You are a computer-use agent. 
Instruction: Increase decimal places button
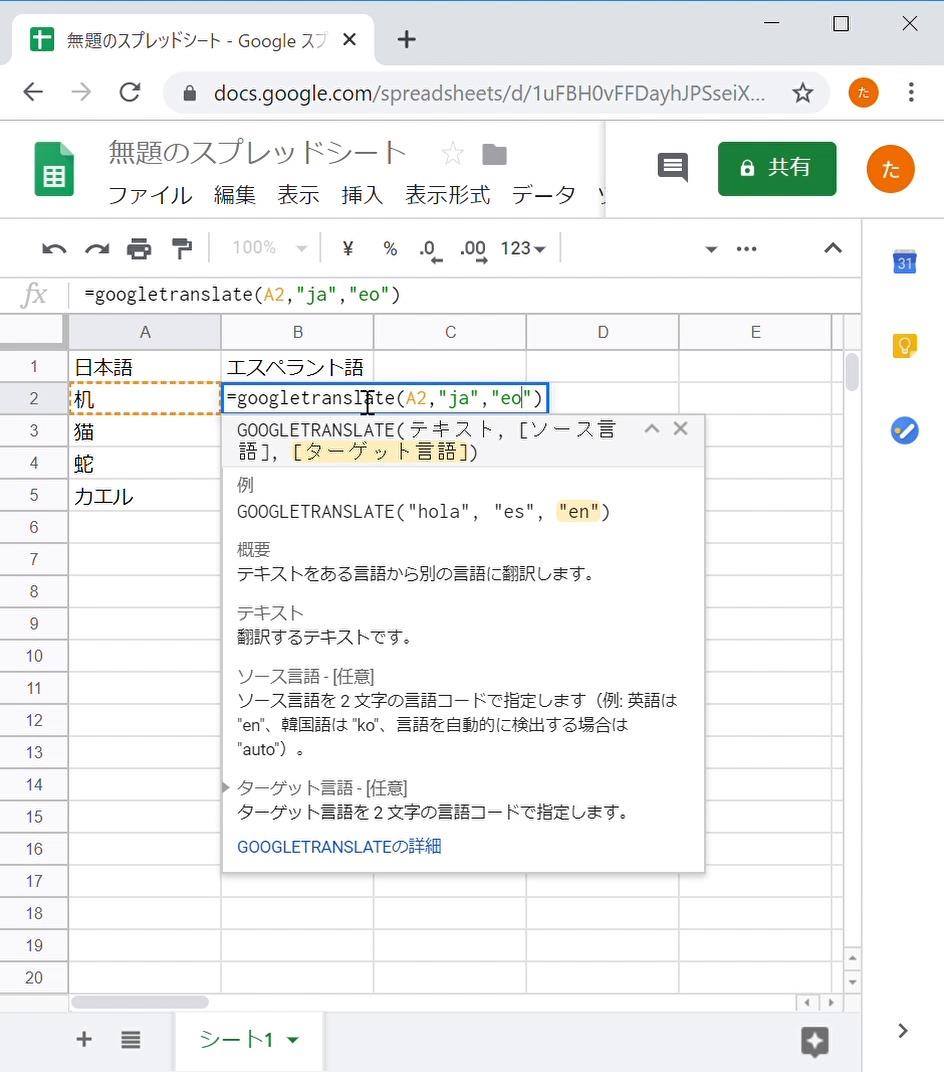(473, 250)
